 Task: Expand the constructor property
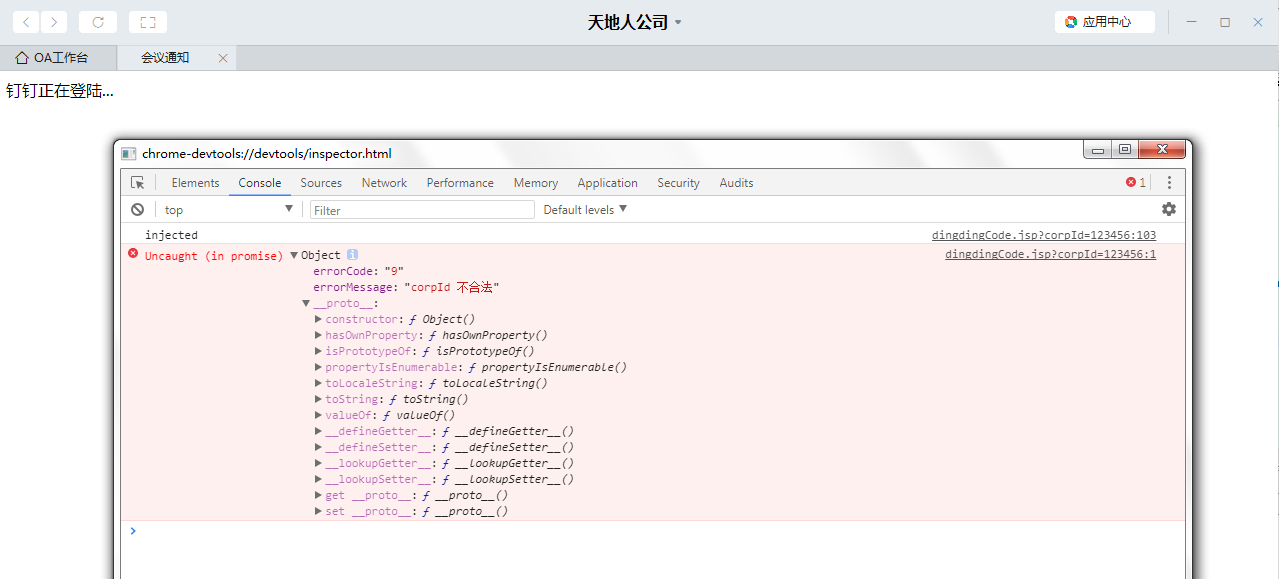318,319
